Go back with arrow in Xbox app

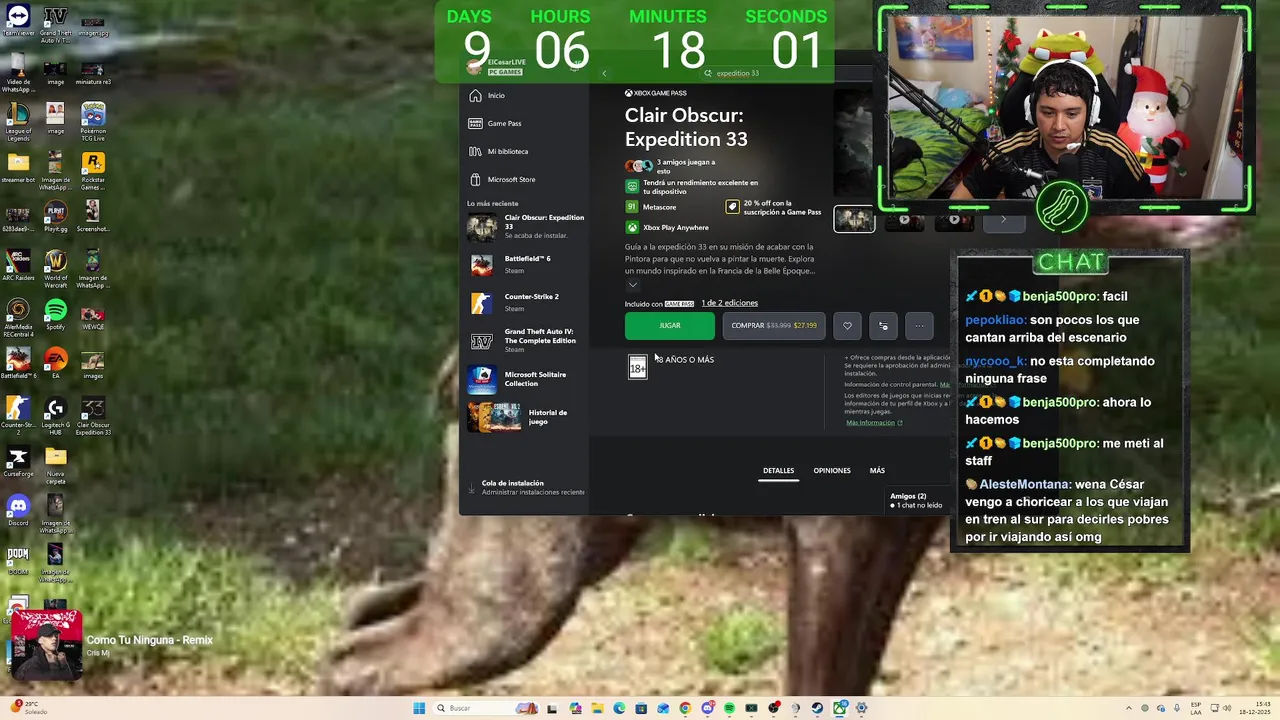tap(604, 73)
